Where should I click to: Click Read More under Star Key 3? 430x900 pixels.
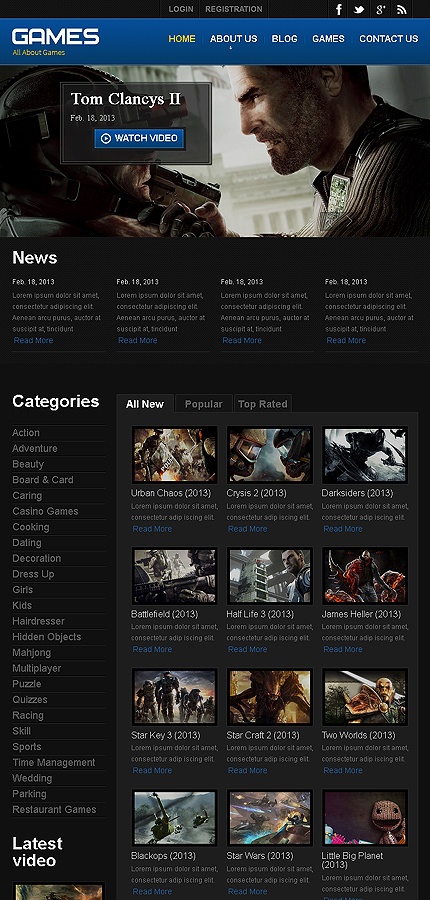pyautogui.click(x=152, y=770)
